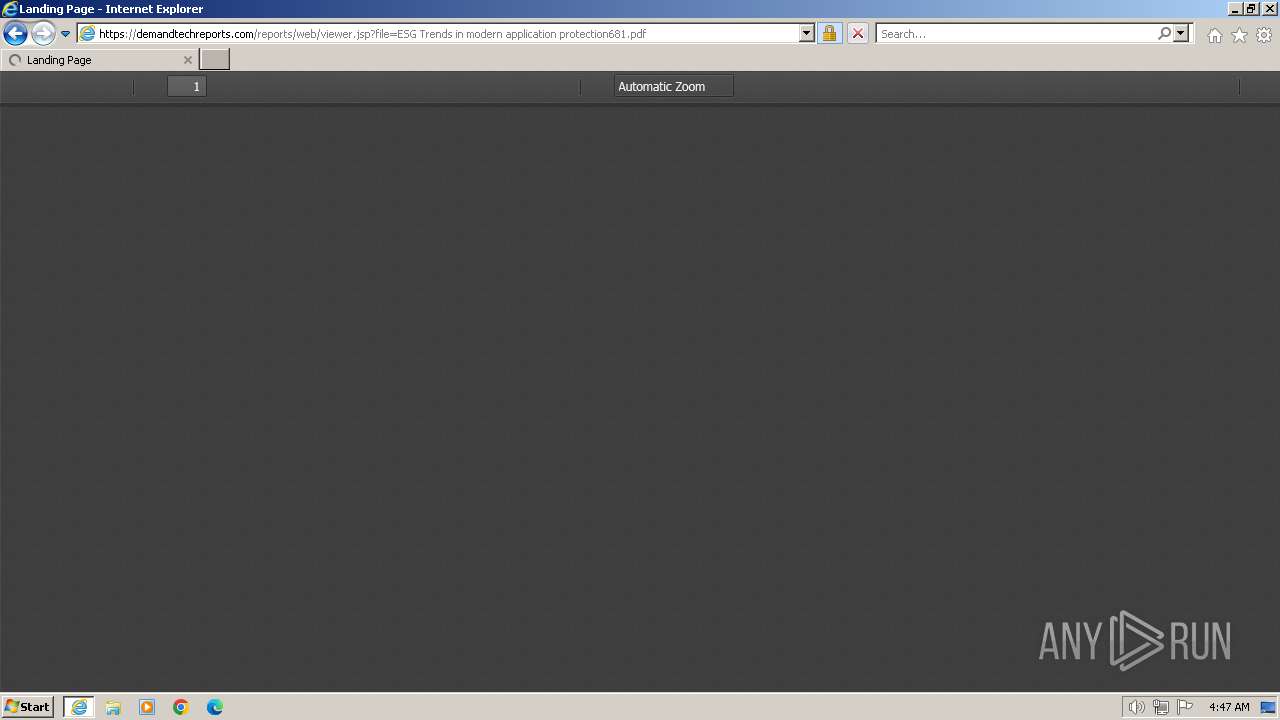Click the site identity icon in address bar

coord(87,34)
